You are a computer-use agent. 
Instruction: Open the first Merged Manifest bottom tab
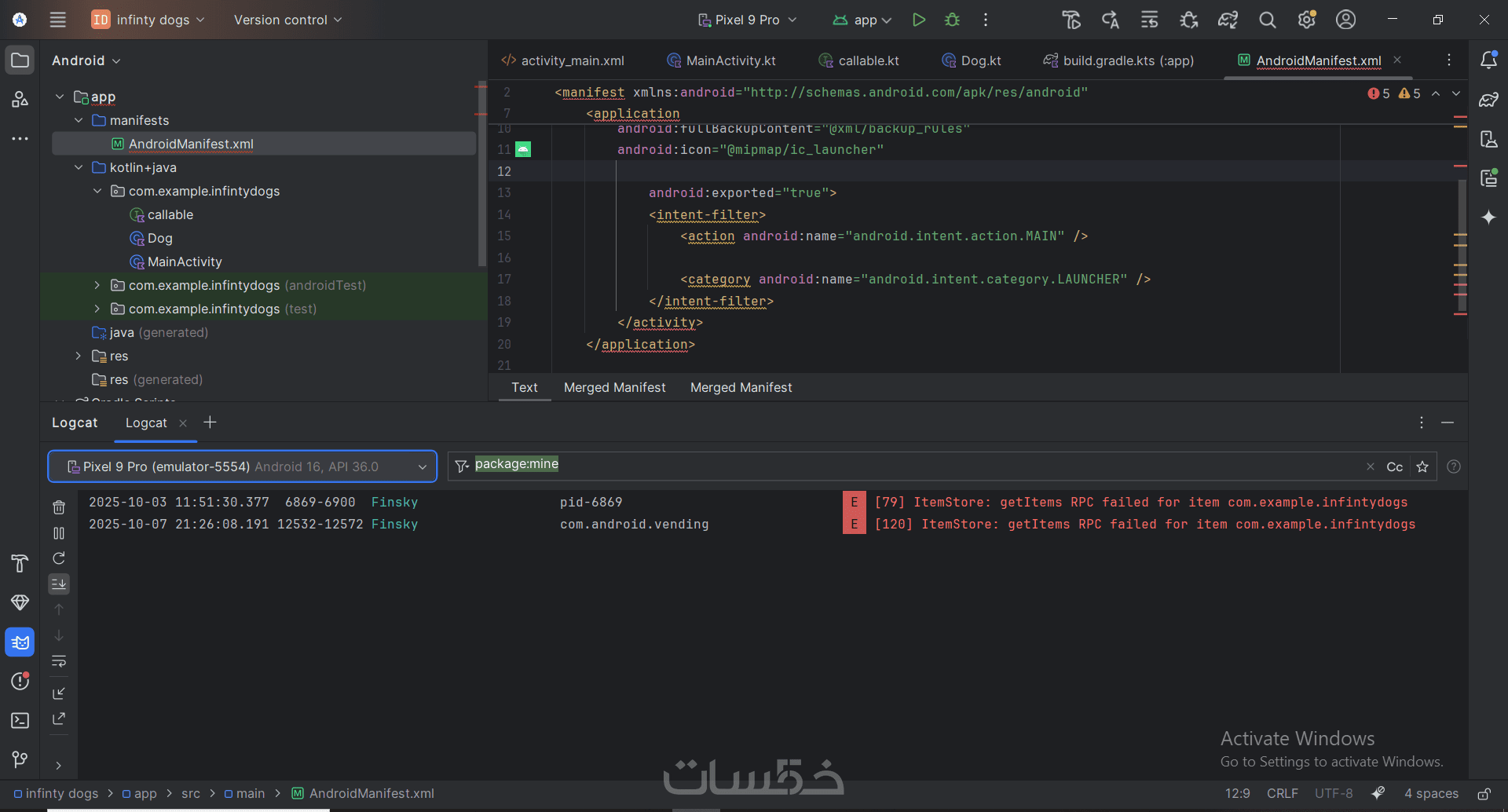point(614,387)
